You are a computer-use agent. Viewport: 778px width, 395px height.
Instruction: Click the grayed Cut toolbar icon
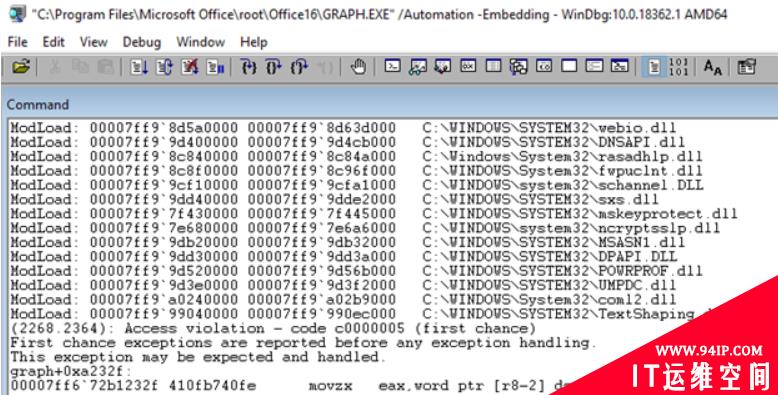55,66
